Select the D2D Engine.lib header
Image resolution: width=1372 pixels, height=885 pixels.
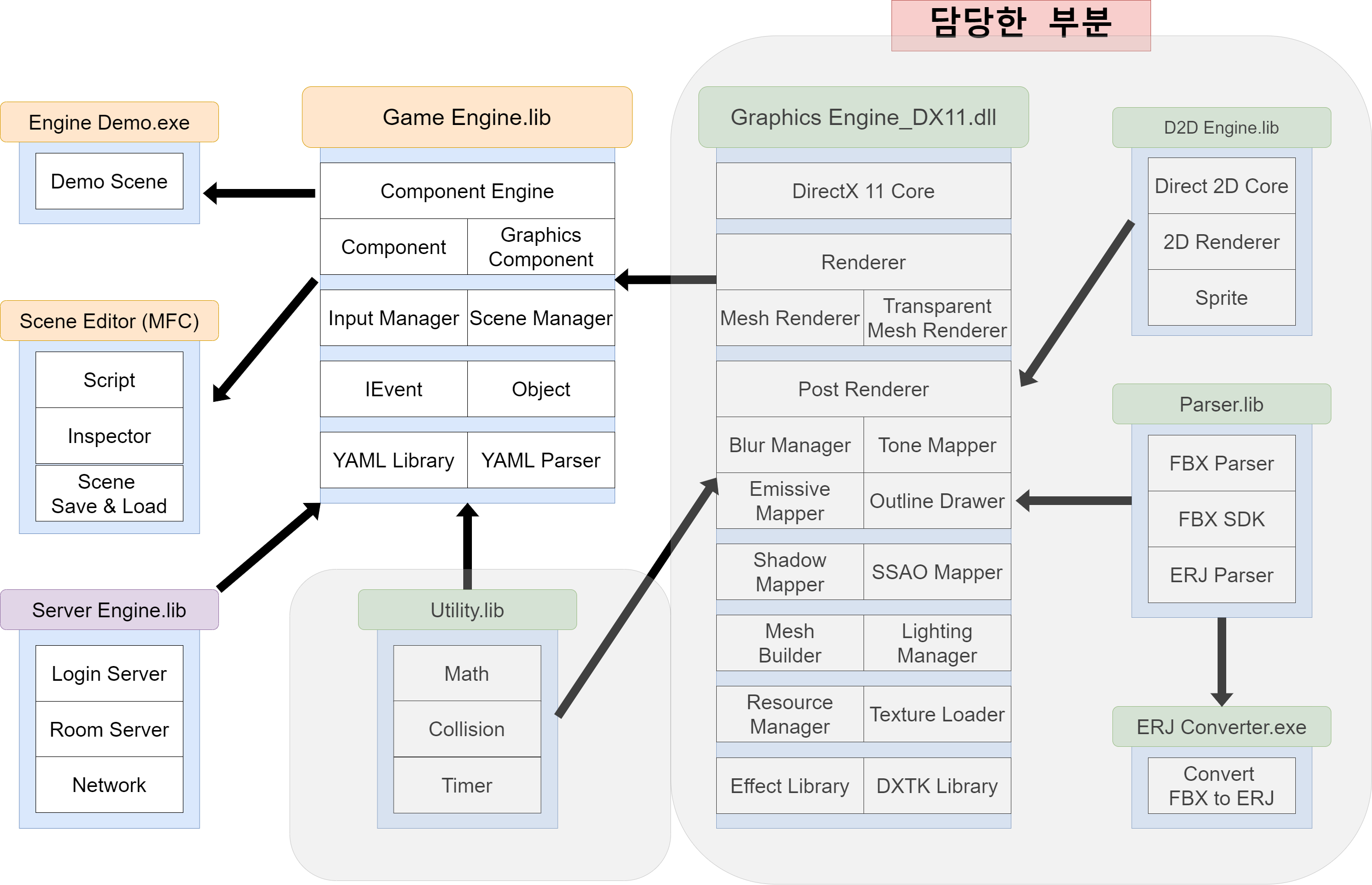point(1221,128)
